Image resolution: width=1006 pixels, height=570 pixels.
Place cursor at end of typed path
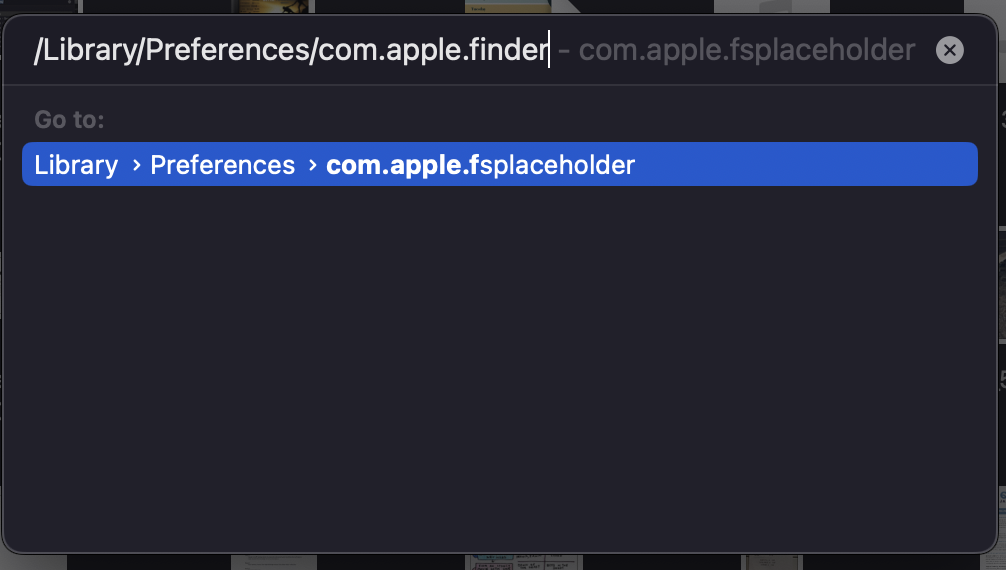coord(549,50)
